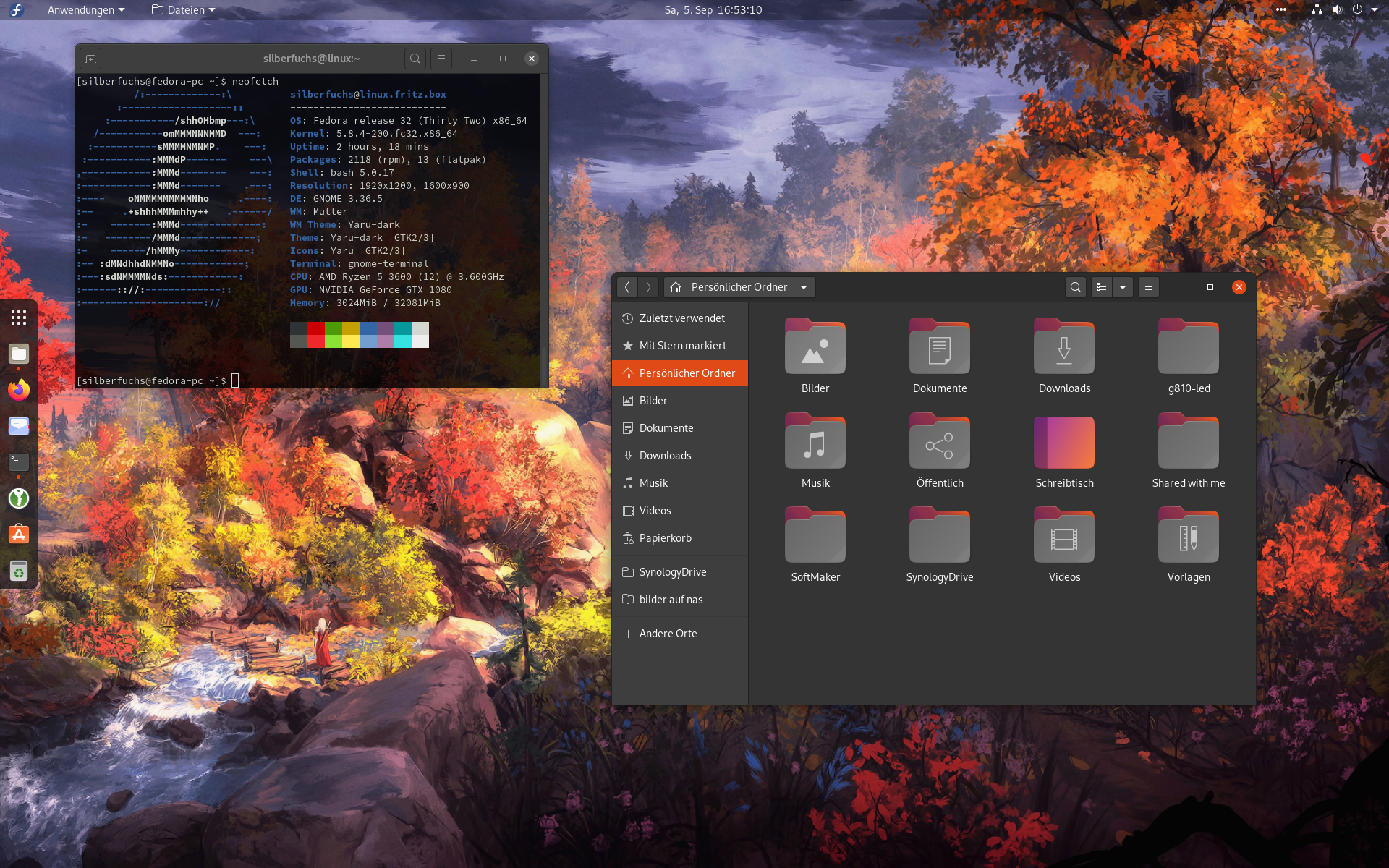Open view options dropdown arrow
The width and height of the screenshot is (1389, 868).
click(1123, 287)
